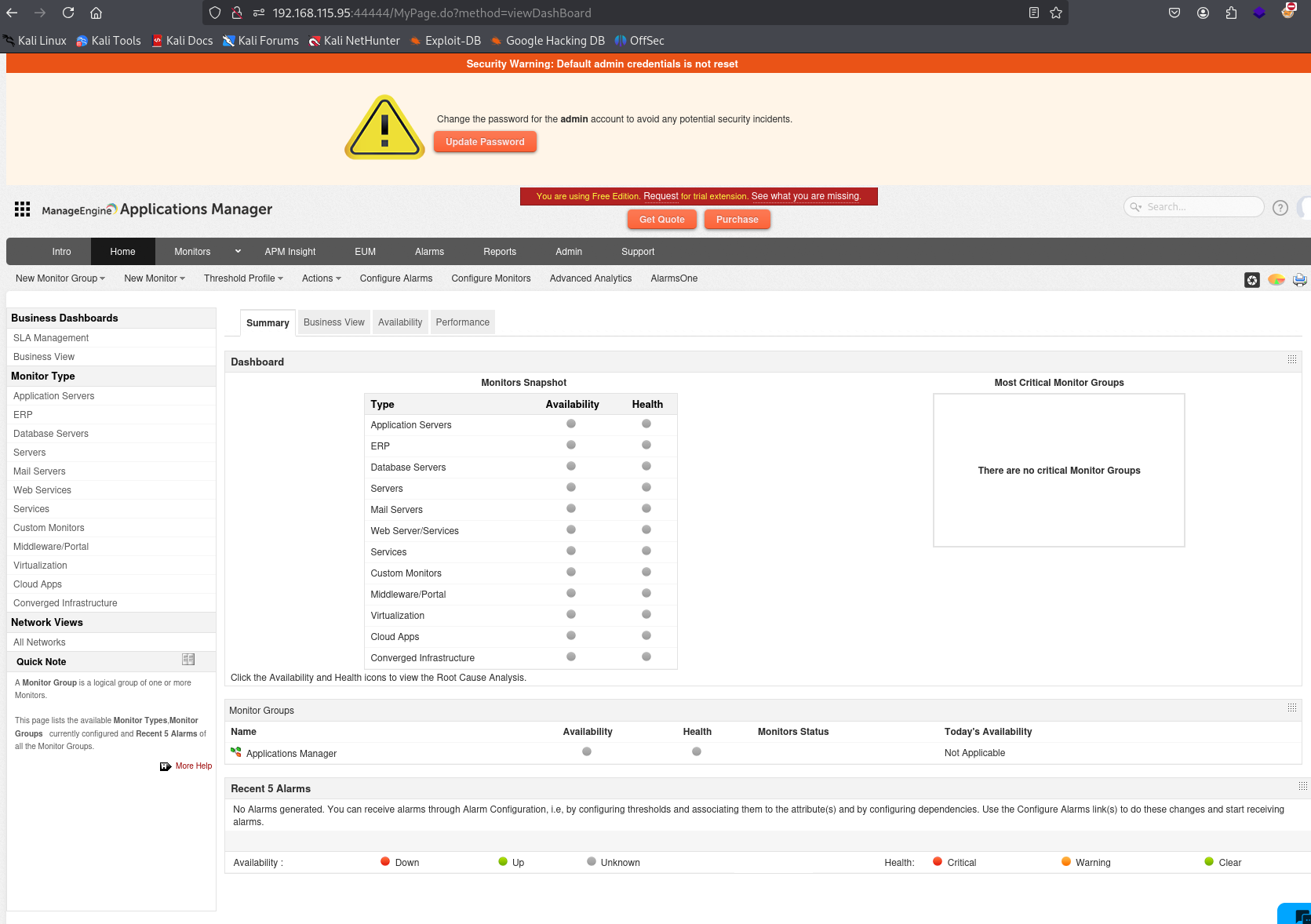The height and width of the screenshot is (924, 1311).
Task: Click the printer-friendly icon
Action: point(1300,280)
